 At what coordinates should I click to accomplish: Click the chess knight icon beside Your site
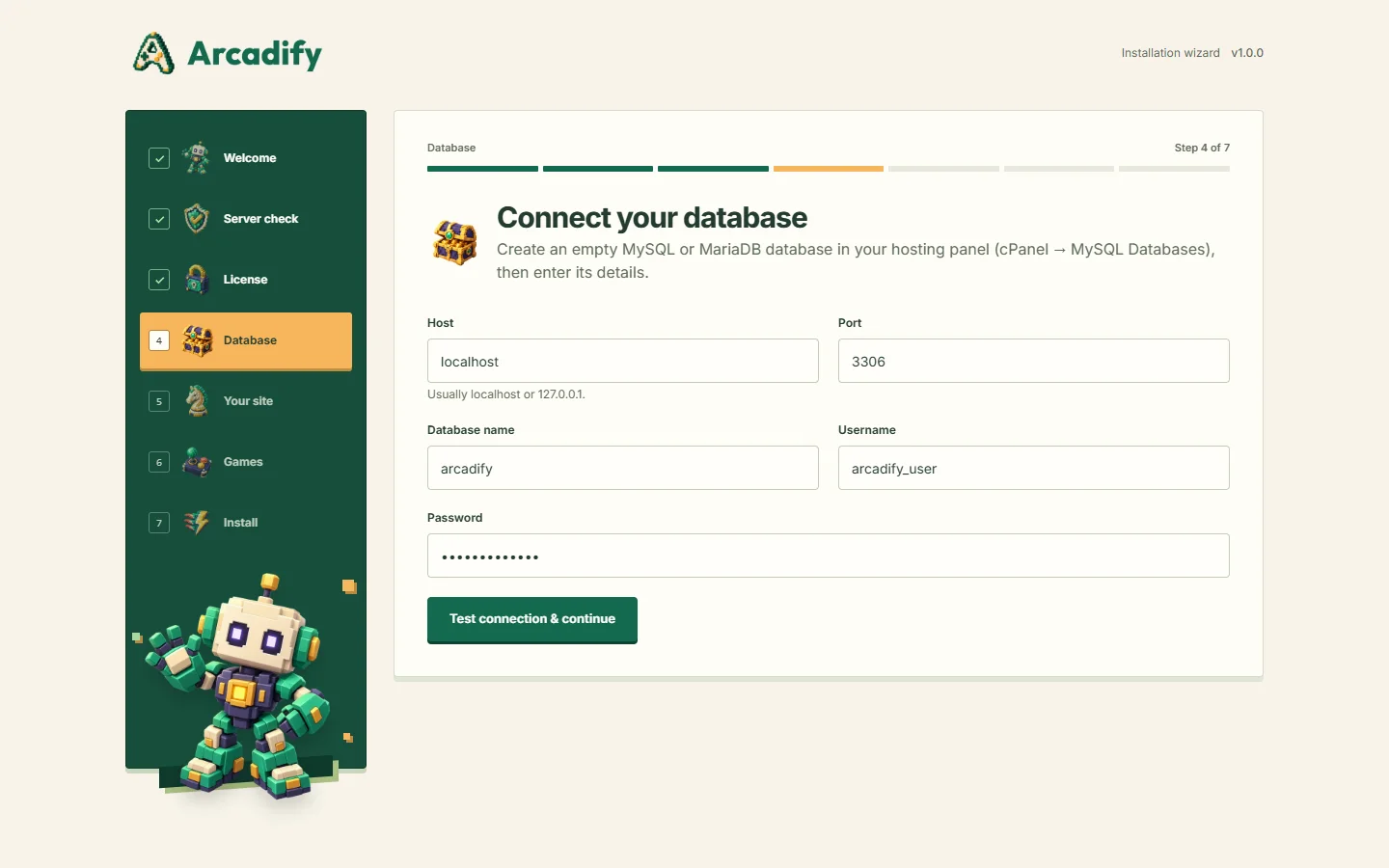coord(197,400)
